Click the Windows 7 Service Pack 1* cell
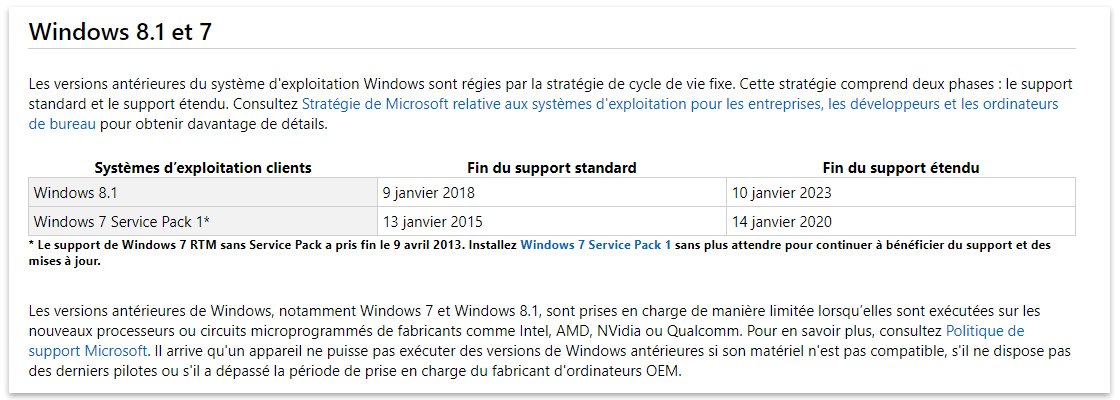The height and width of the screenshot is (400, 1120). pos(203,221)
